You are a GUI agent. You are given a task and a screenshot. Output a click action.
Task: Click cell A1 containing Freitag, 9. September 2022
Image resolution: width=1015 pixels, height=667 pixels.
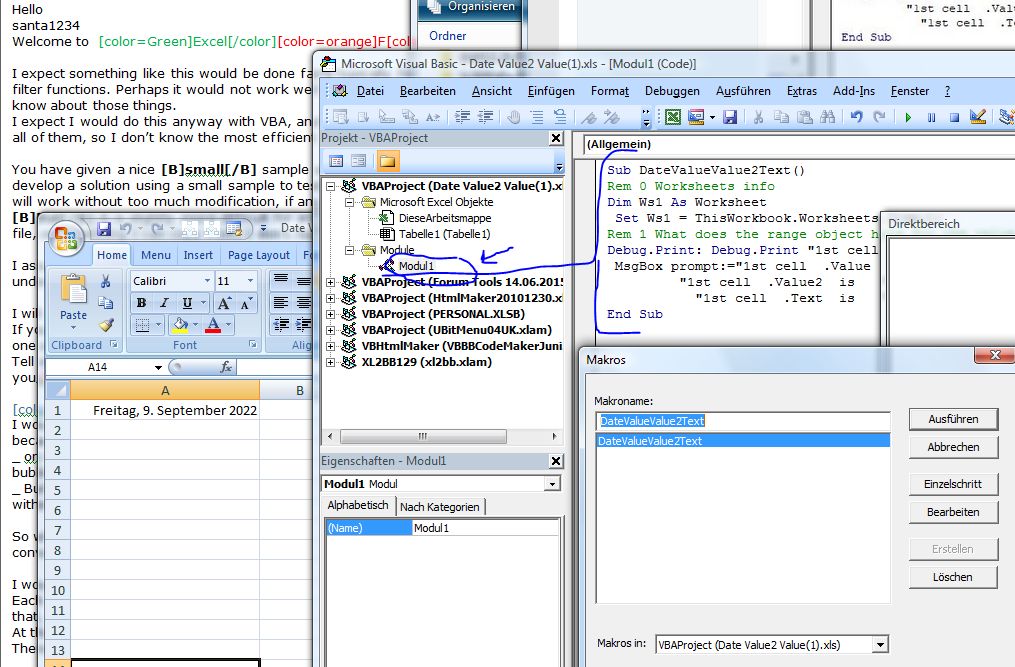[x=164, y=411]
